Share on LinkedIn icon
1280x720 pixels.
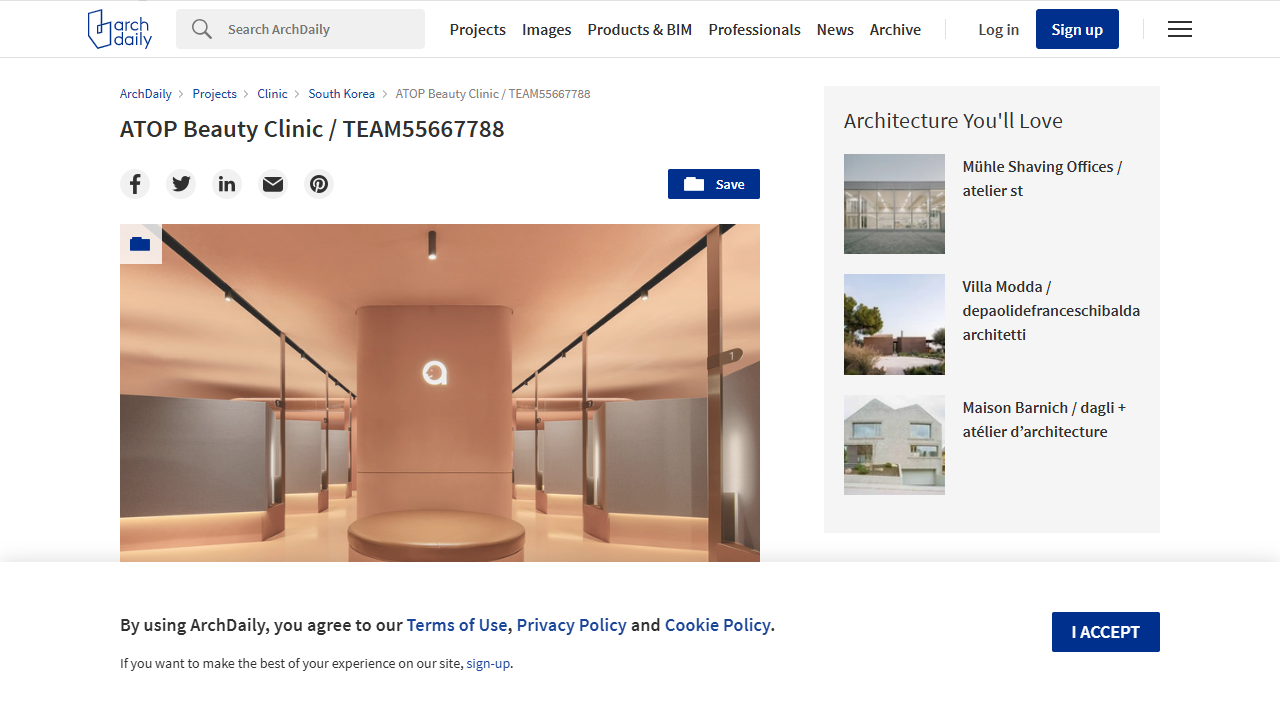coord(227,184)
